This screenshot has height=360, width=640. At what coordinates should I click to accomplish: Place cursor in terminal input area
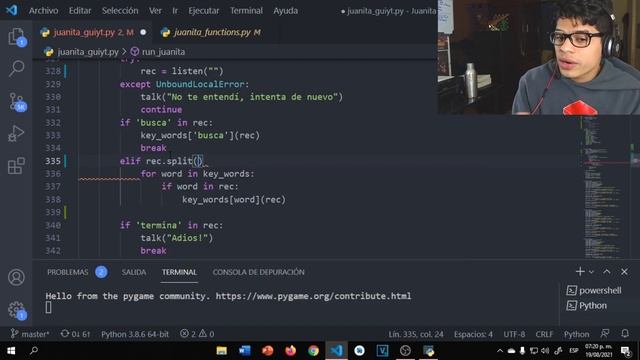tap(49, 307)
